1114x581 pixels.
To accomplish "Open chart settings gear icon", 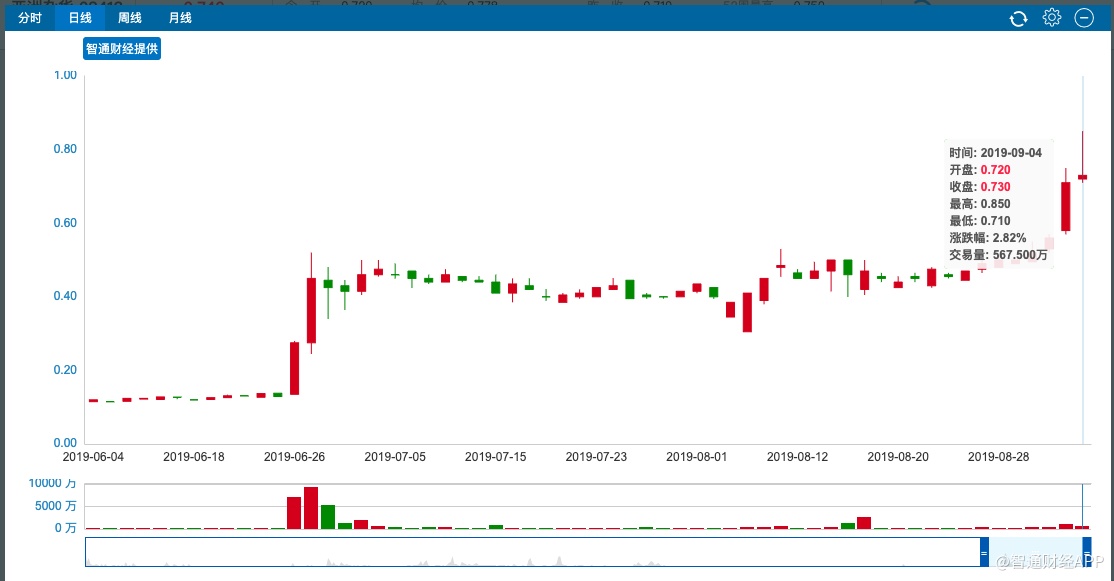I will tap(1051, 18).
